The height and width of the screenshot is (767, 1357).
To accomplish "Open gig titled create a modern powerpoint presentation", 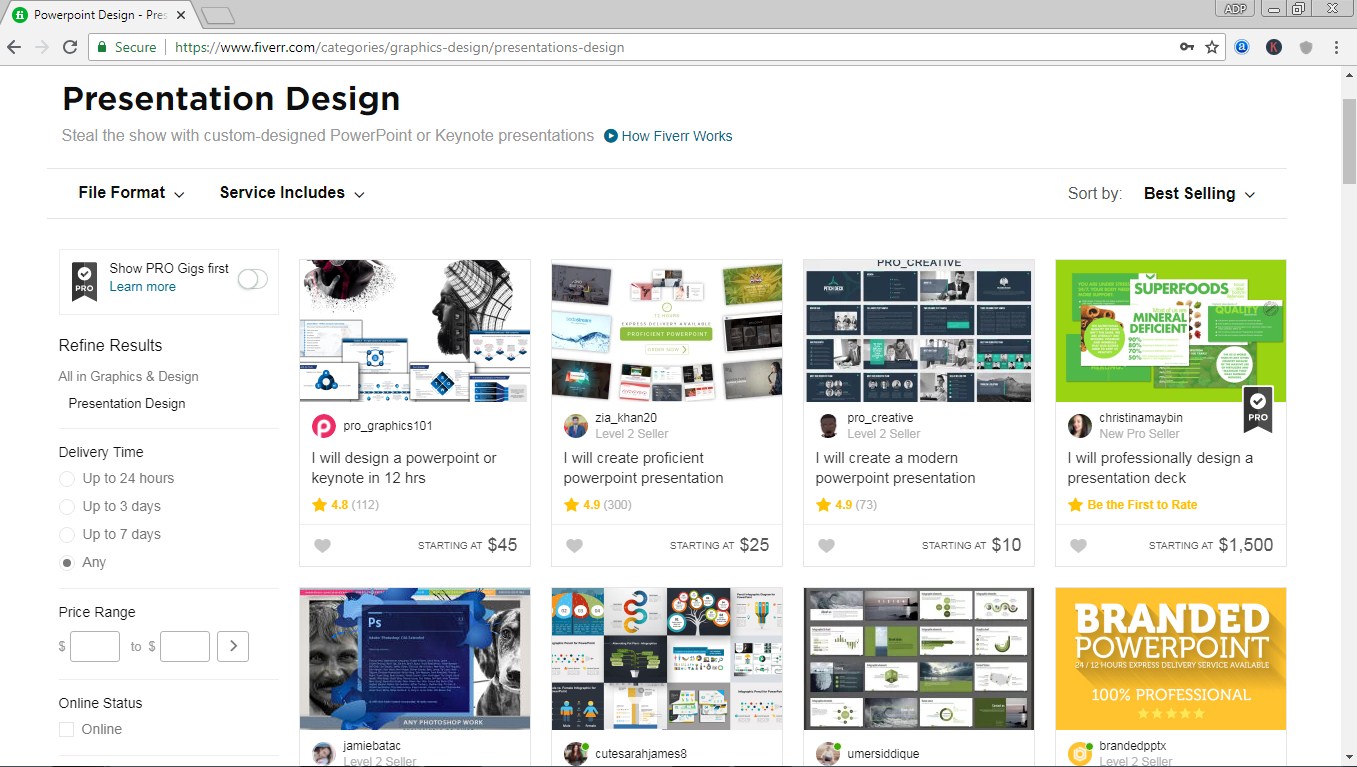I will pyautogui.click(x=895, y=468).
